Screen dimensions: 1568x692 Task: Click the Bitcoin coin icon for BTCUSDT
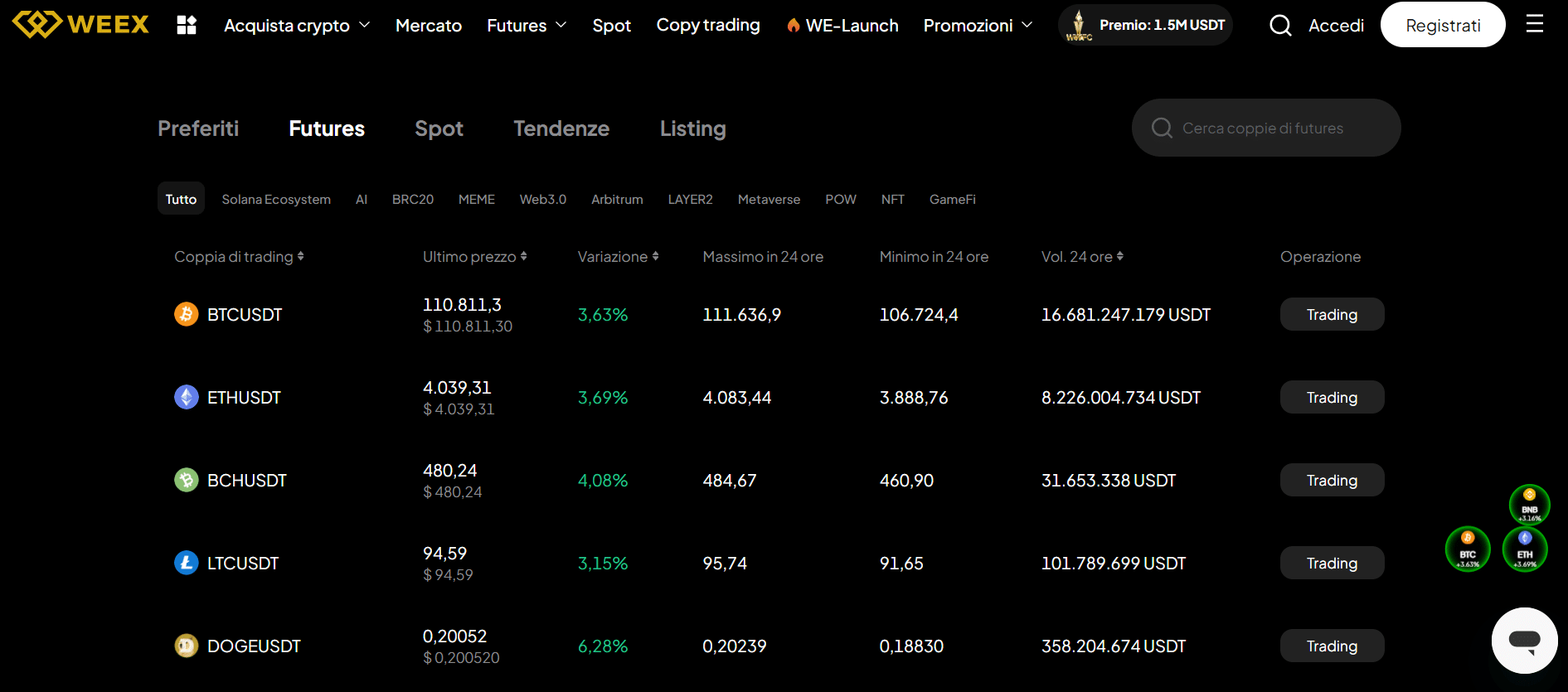point(187,314)
